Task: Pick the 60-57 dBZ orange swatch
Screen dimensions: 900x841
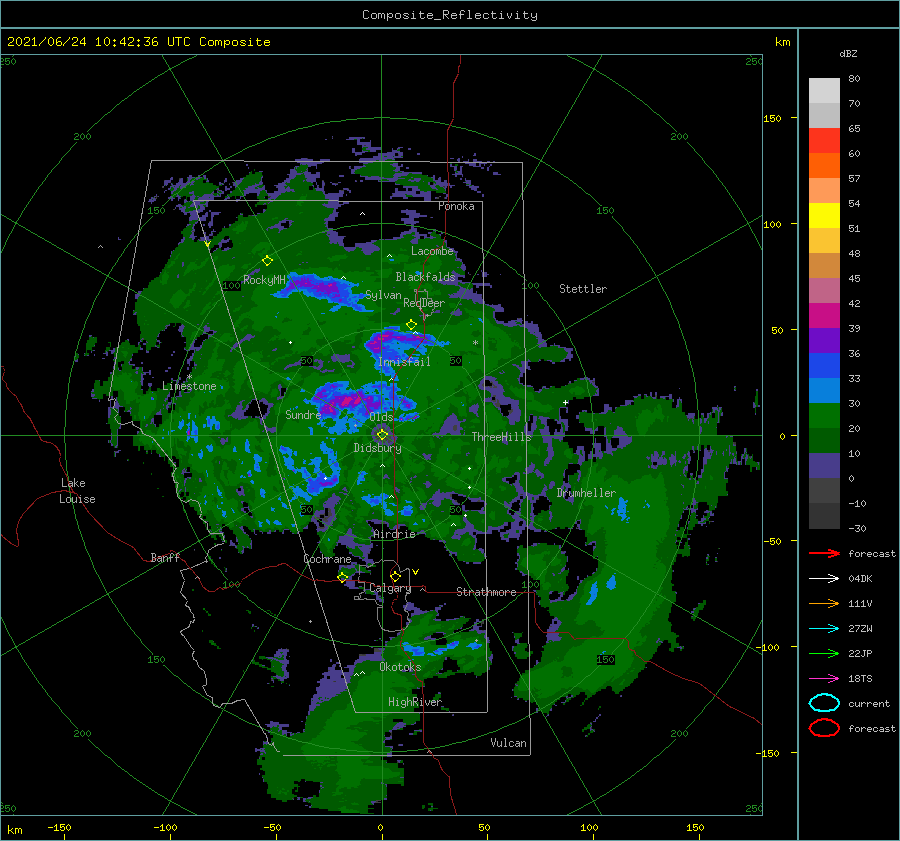Action: point(824,166)
